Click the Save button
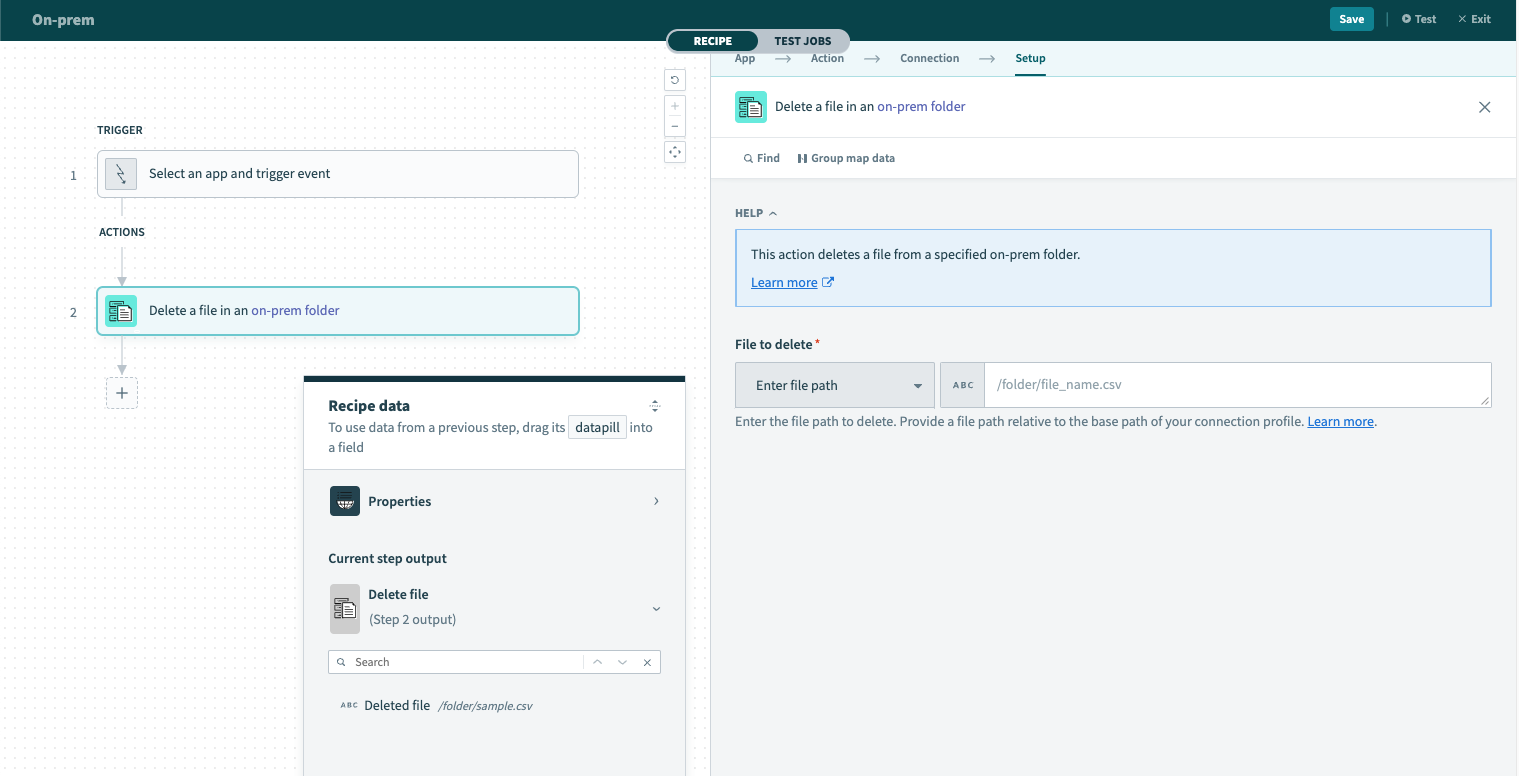This screenshot has height=776, width=1519. coord(1351,19)
